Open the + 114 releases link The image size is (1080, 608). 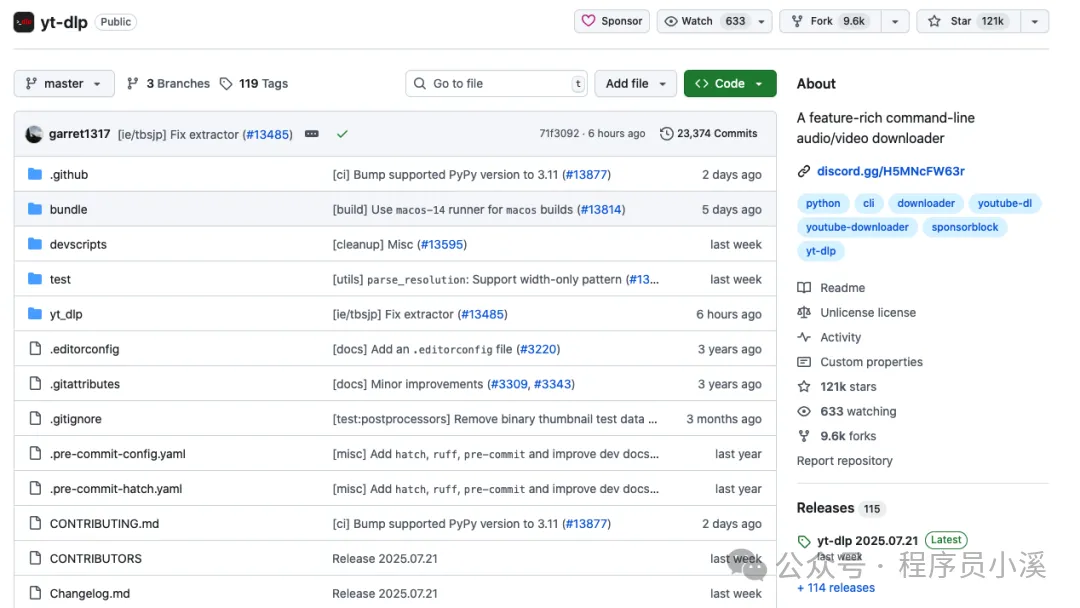pos(835,588)
